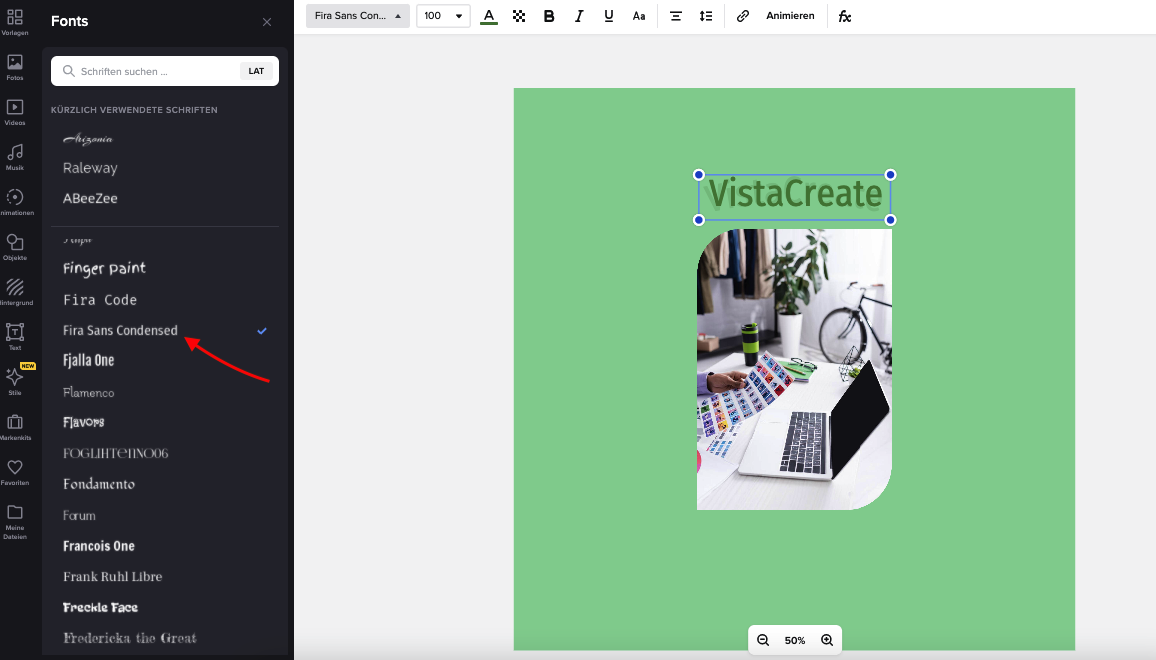Open the Videos sidebar section
The height and width of the screenshot is (660, 1156).
pos(15,112)
